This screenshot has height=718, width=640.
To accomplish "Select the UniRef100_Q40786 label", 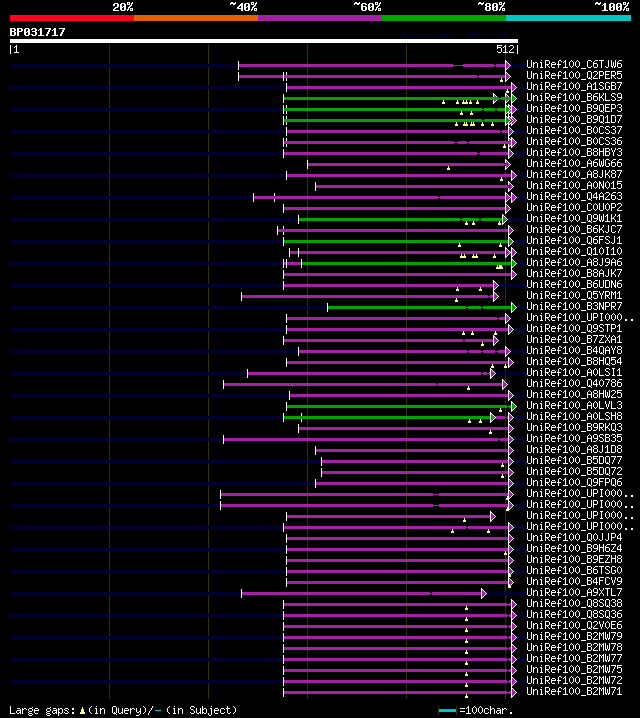I will pyautogui.click(x=574, y=383).
